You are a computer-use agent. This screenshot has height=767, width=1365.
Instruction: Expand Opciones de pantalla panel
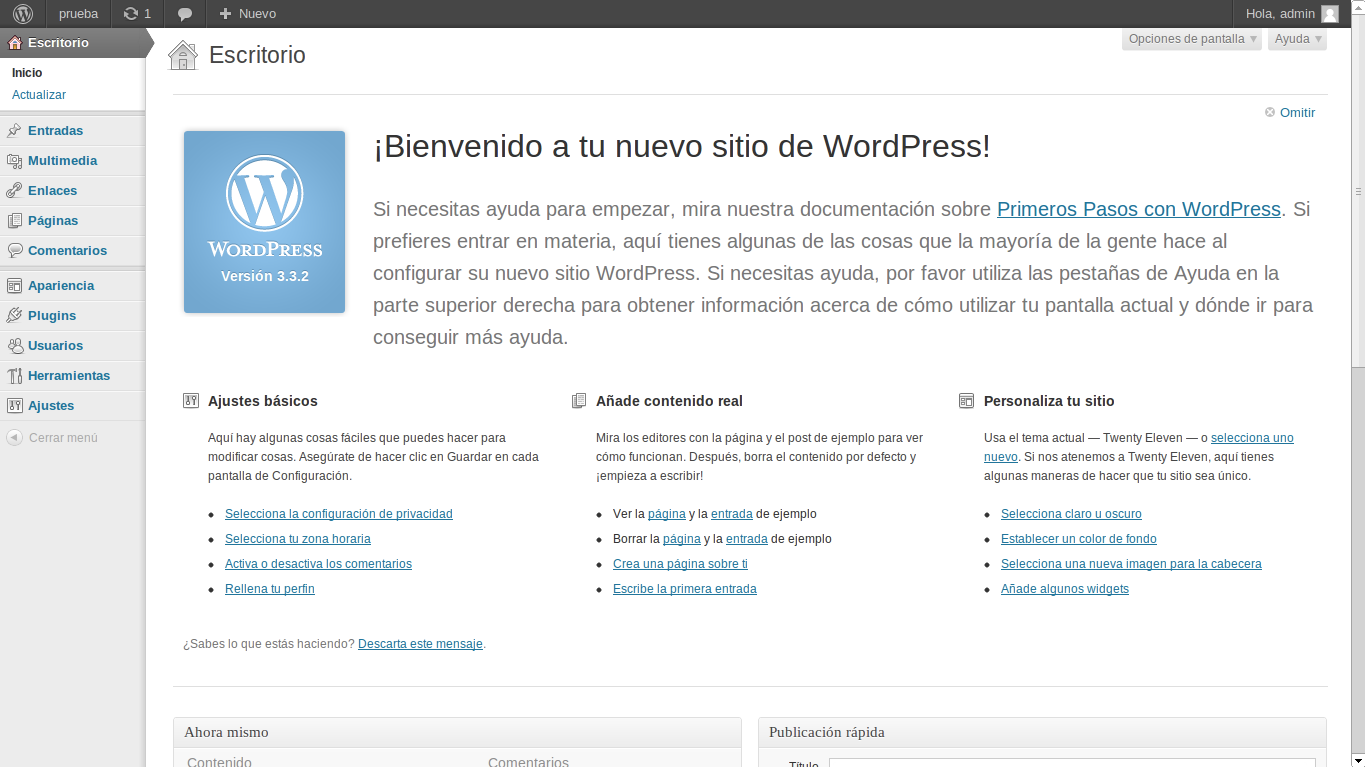point(1192,39)
